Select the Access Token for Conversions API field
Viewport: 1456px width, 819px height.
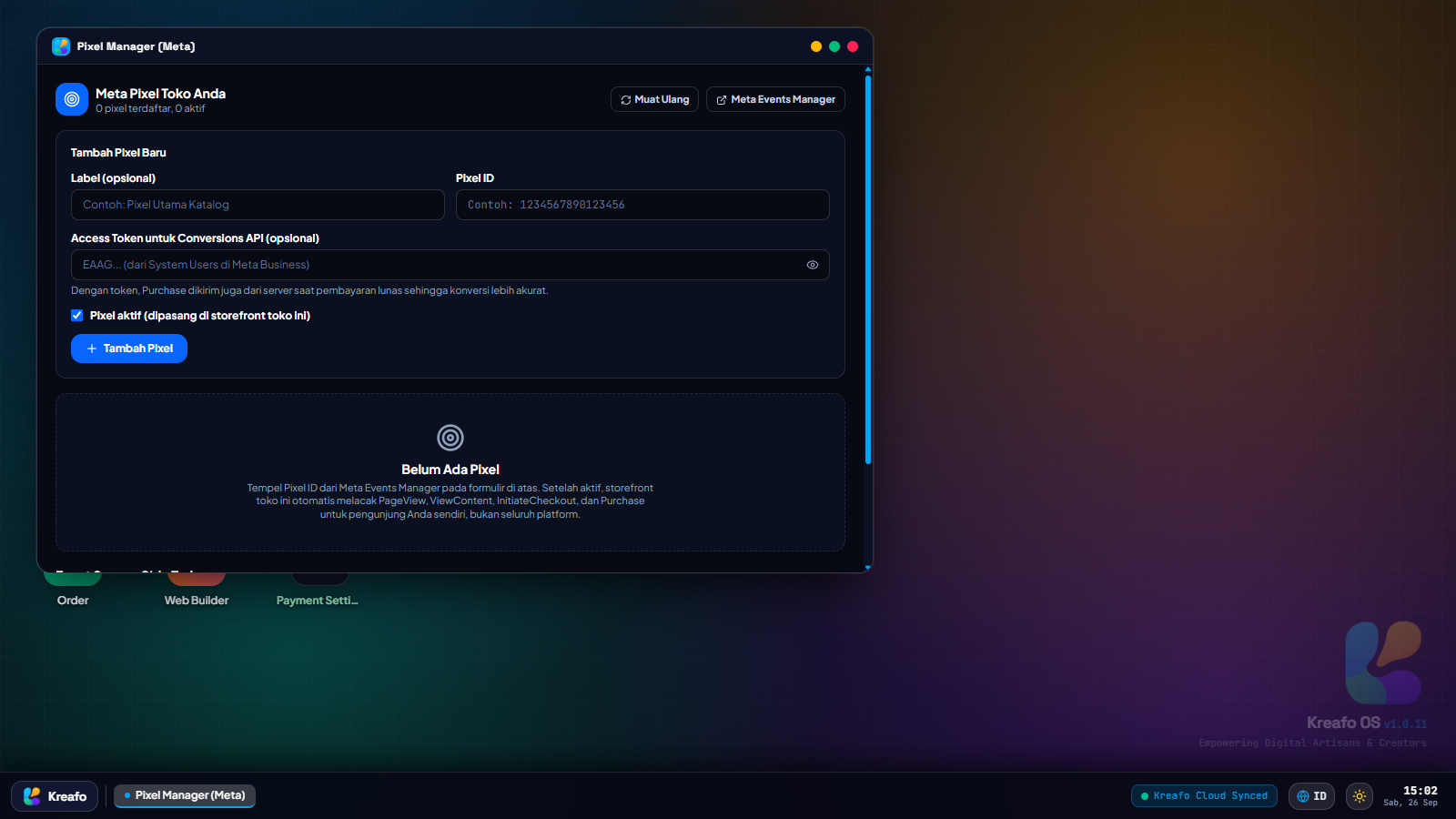pos(450,265)
